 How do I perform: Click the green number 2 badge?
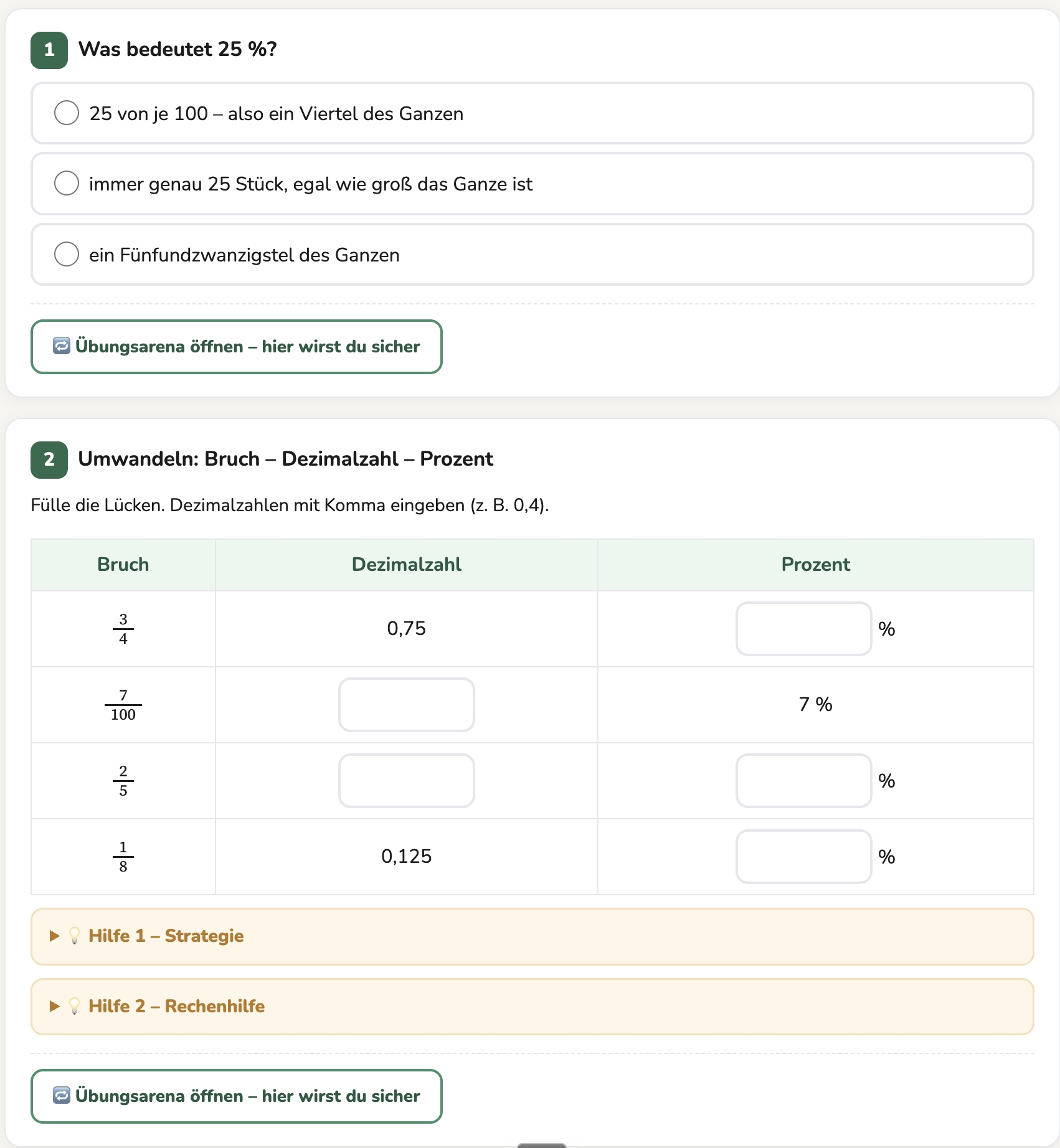(x=49, y=459)
